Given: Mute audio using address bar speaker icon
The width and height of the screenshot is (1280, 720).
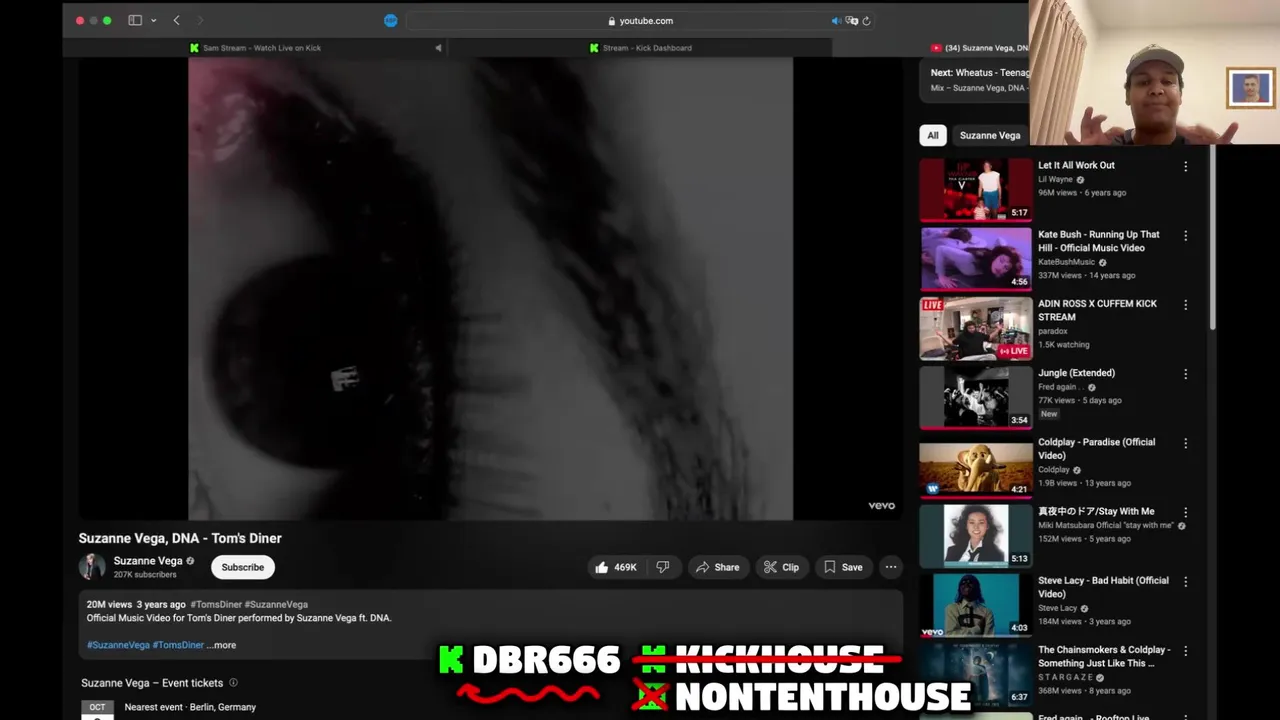Looking at the screenshot, I should pos(836,20).
